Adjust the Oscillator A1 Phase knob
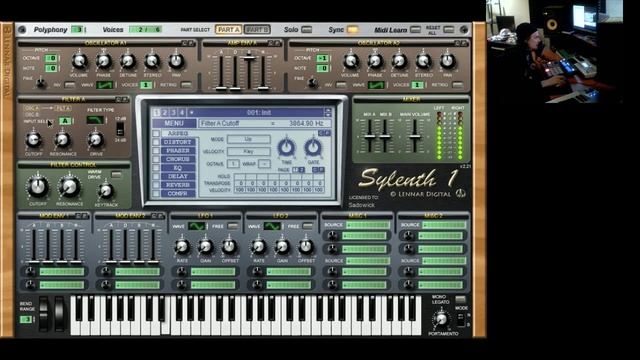This screenshot has height=360, width=640. 104,61
